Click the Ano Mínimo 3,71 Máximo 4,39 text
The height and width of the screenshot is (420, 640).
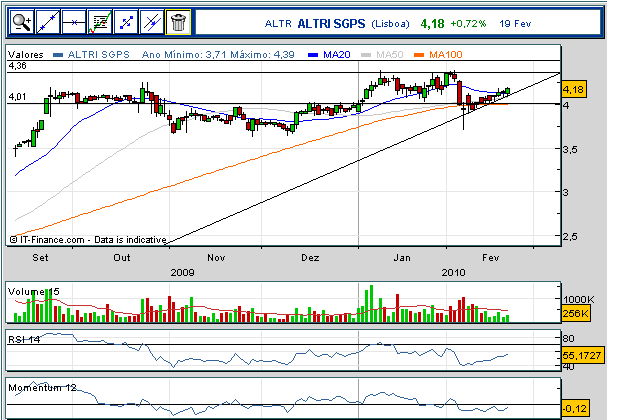(x=218, y=54)
